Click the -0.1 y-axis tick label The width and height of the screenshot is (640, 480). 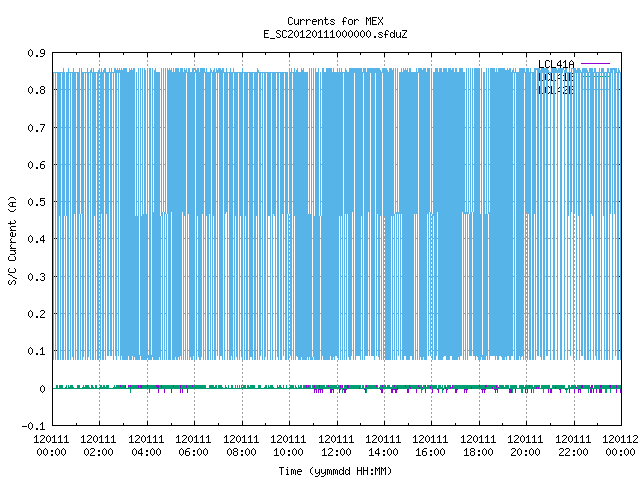point(33,426)
